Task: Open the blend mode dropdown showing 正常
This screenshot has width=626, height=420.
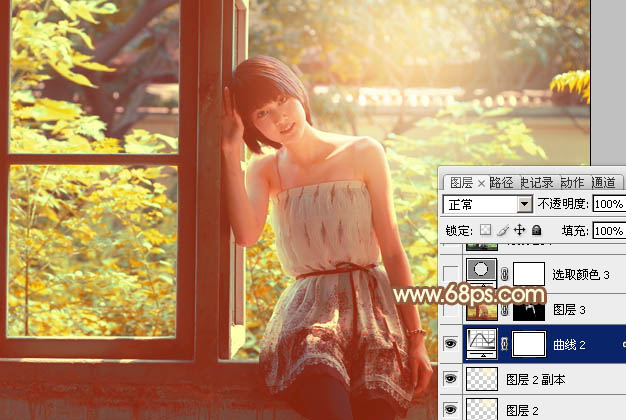Action: pos(488,204)
